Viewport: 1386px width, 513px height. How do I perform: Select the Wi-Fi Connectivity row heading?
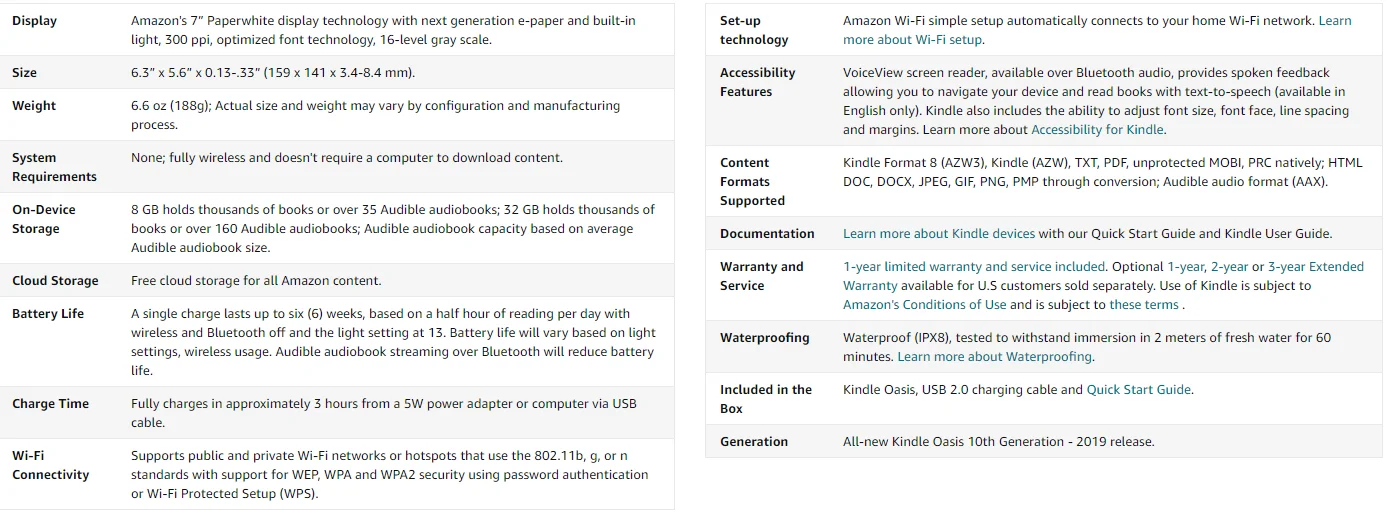50,465
